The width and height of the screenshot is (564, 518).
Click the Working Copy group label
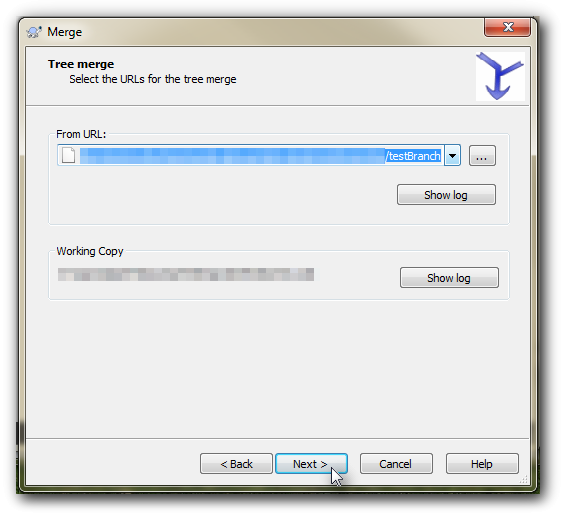(x=90, y=251)
